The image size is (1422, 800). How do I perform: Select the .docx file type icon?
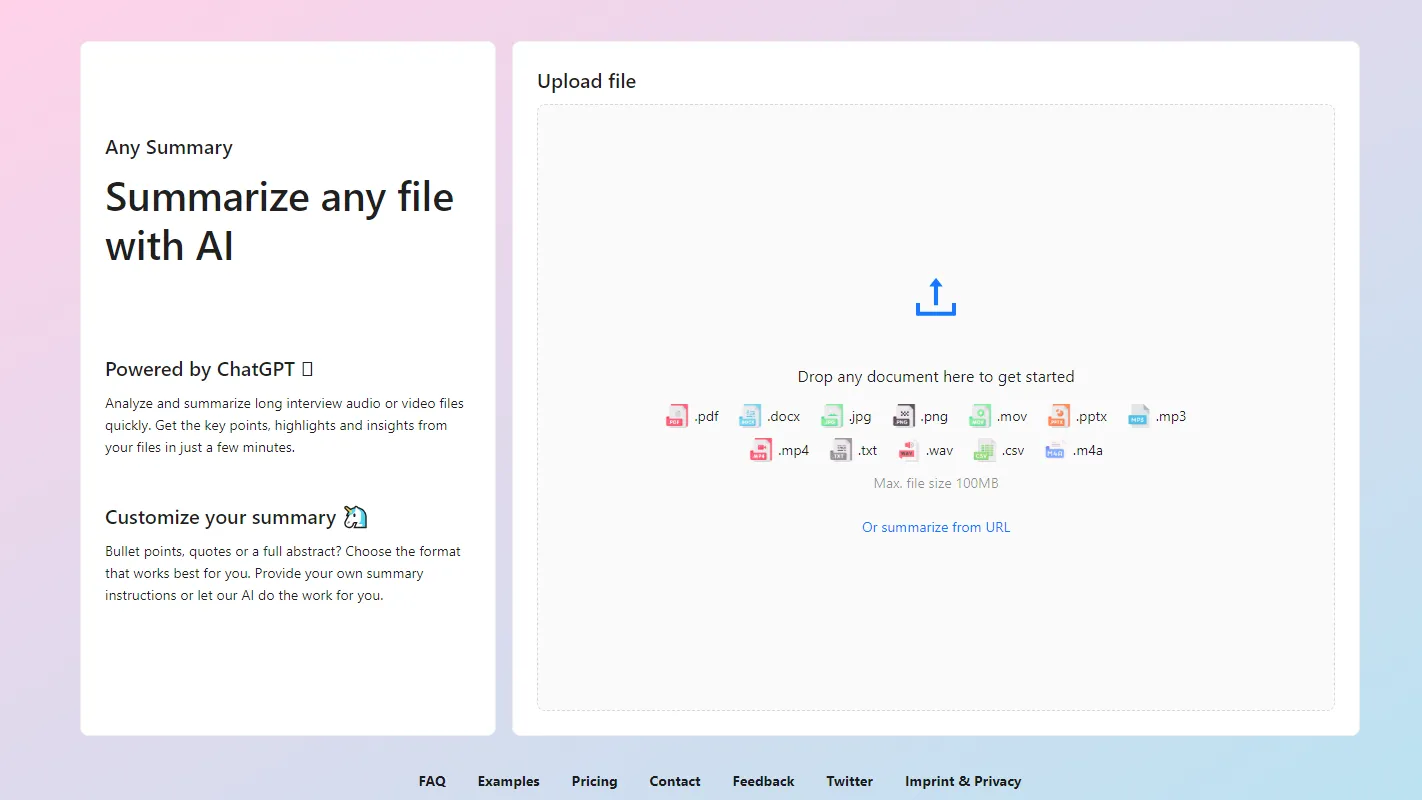pos(749,415)
